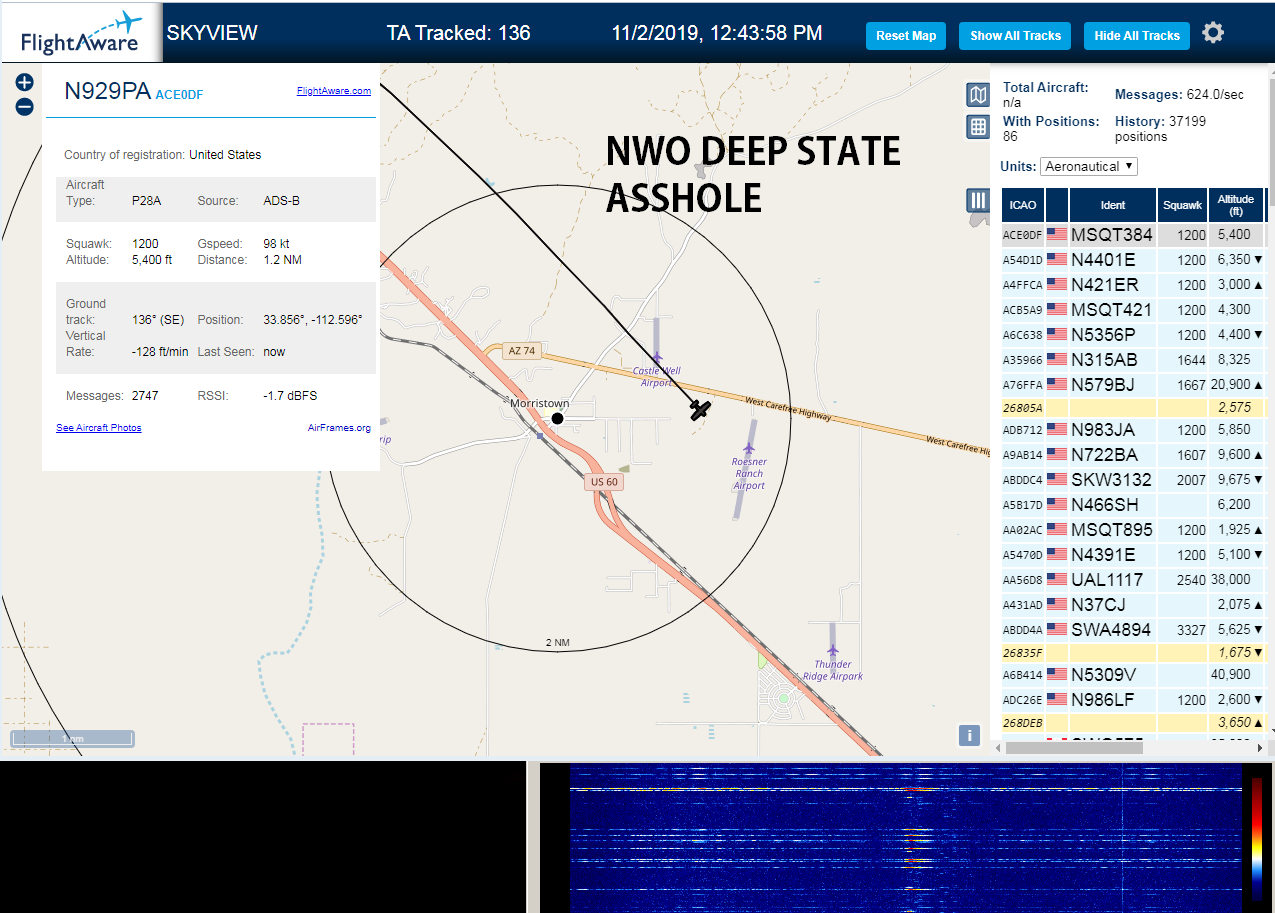Click the FlightAware logo
The image size is (1275, 913).
pyautogui.click(x=80, y=33)
